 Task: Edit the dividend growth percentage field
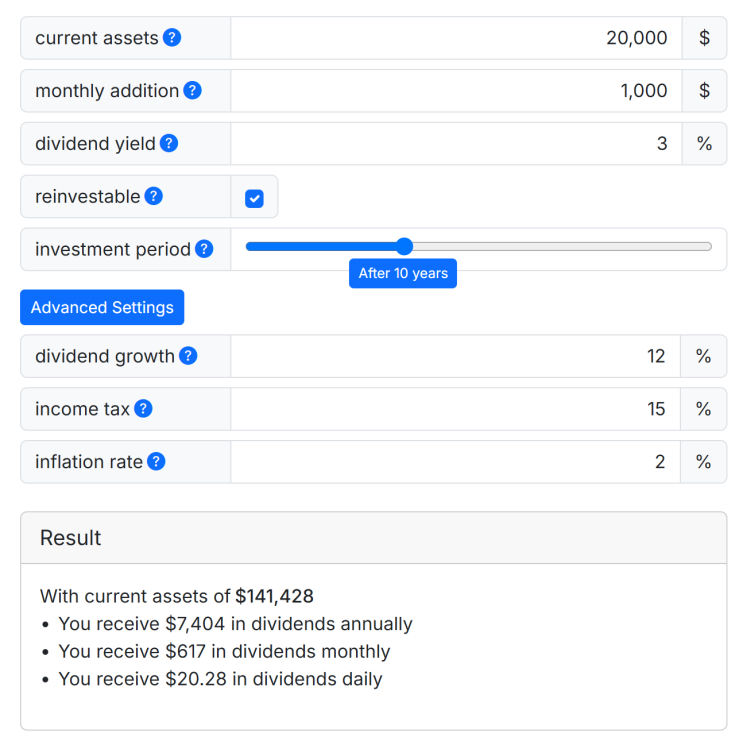pyautogui.click(x=456, y=356)
